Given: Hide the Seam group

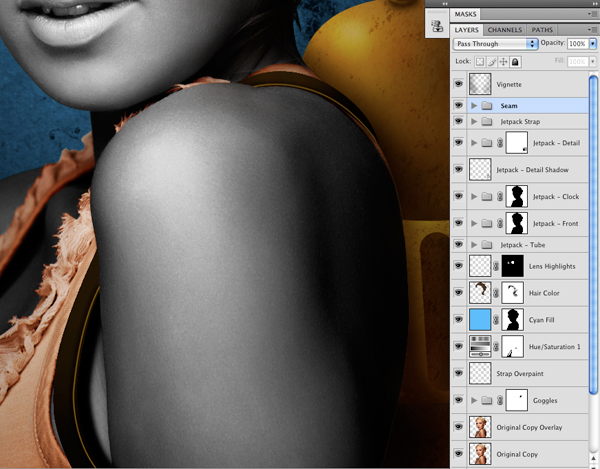Looking at the screenshot, I should tap(458, 105).
